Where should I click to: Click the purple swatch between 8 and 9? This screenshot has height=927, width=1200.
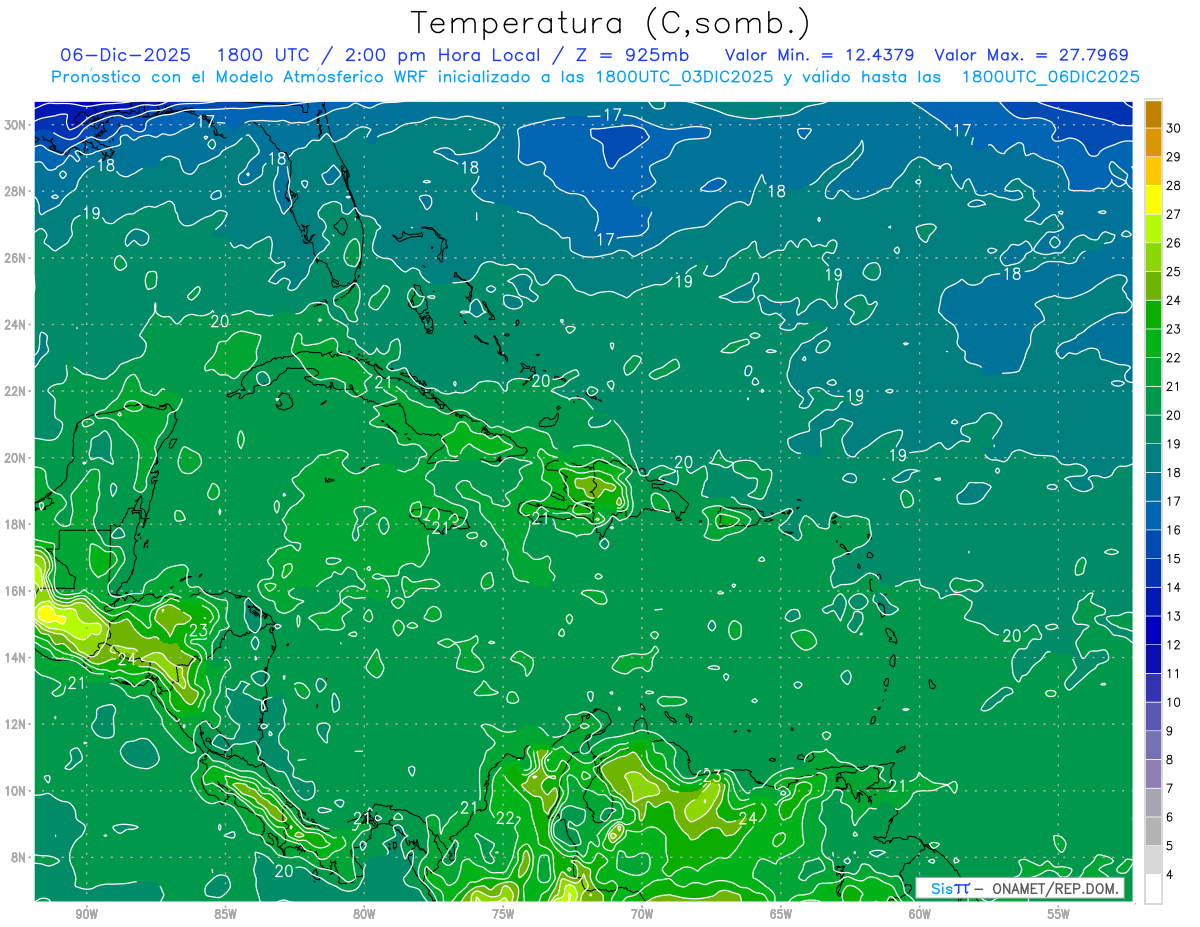pos(1154,745)
